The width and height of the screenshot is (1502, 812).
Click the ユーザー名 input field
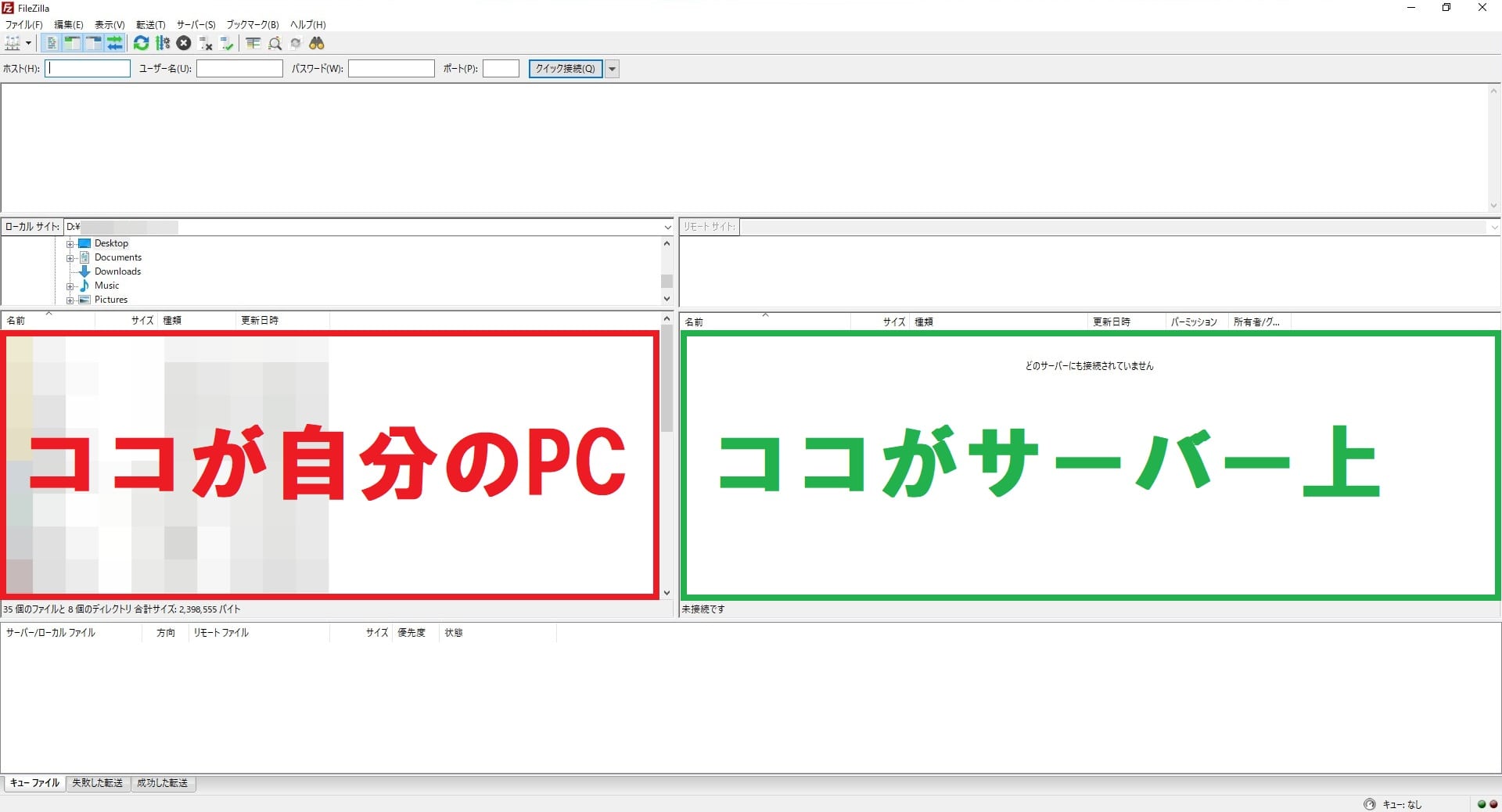pos(239,69)
